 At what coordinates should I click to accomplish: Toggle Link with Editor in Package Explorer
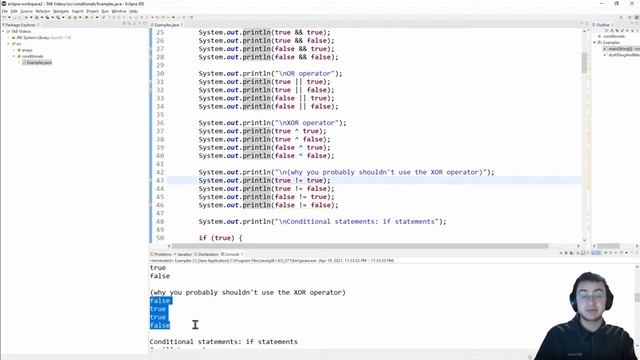pyautogui.click(x=130, y=24)
